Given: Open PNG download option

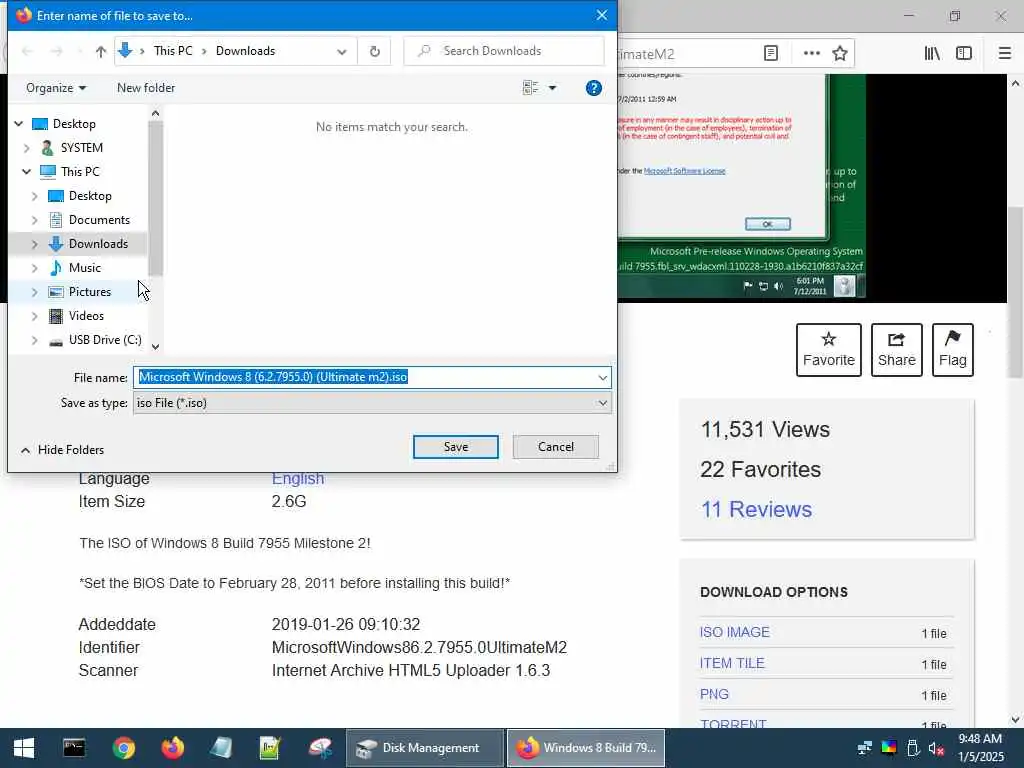Looking at the screenshot, I should [714, 694].
